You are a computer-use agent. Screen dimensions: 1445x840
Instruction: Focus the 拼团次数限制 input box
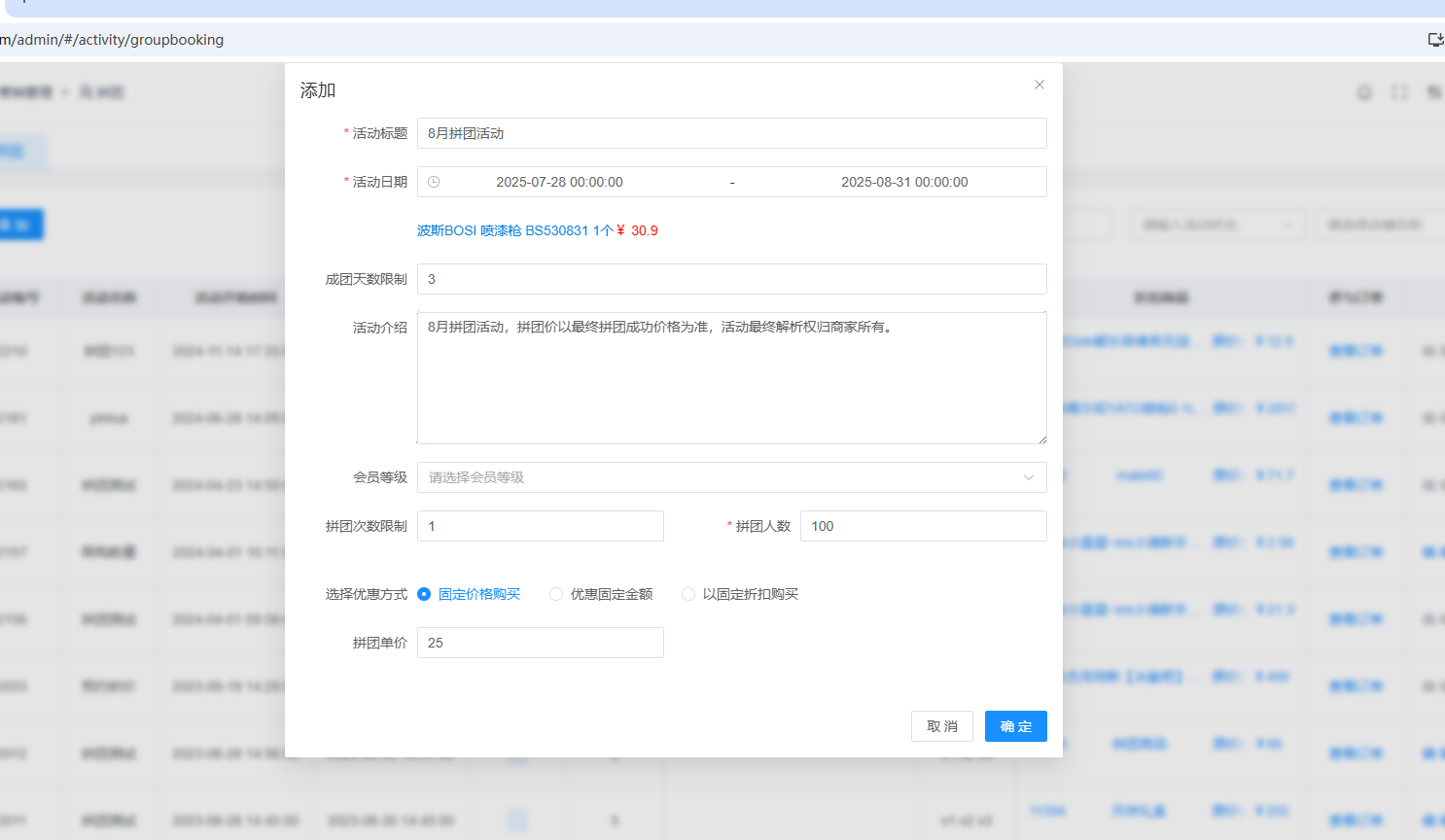[540, 526]
